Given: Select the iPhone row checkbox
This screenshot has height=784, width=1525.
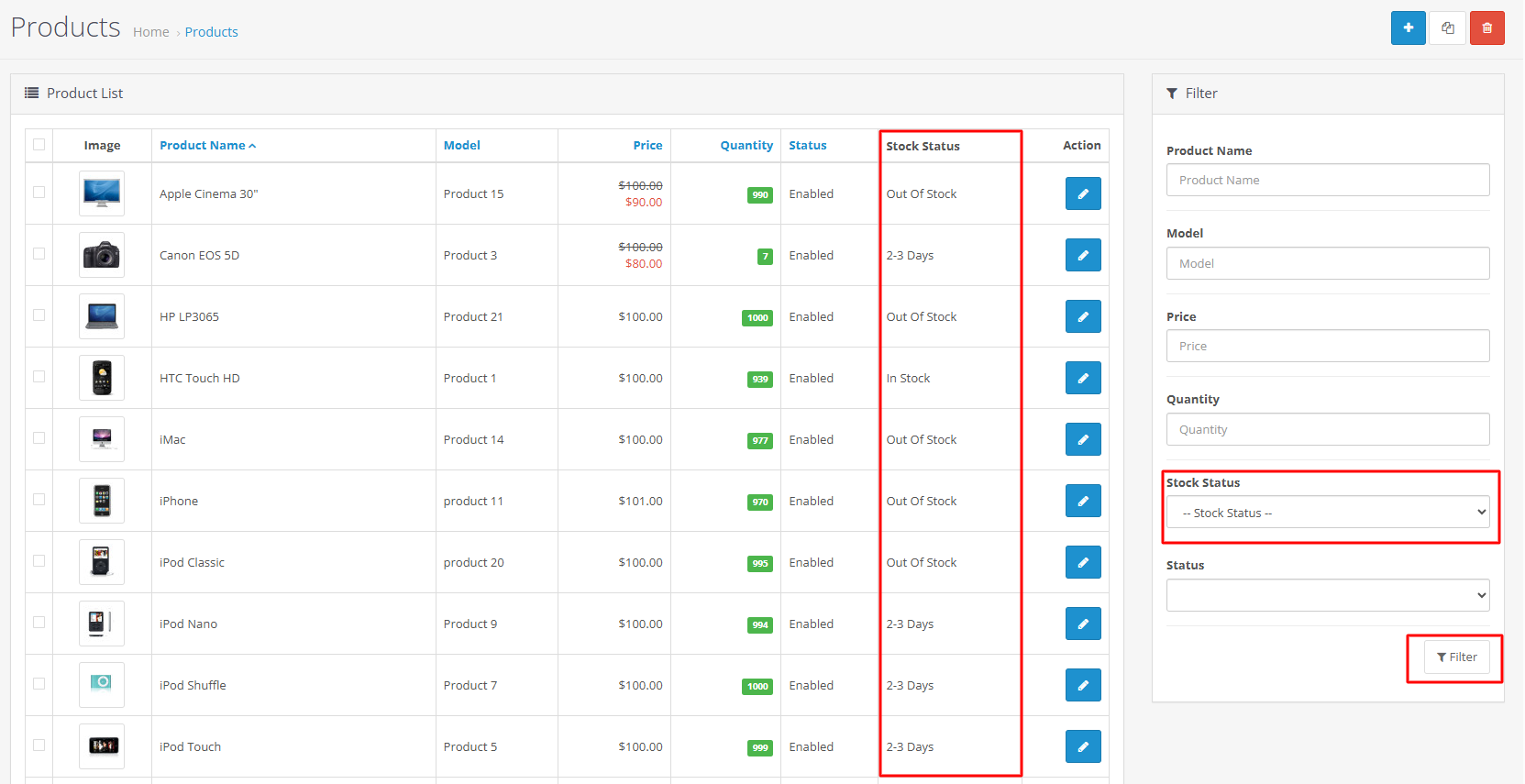Looking at the screenshot, I should [39, 500].
